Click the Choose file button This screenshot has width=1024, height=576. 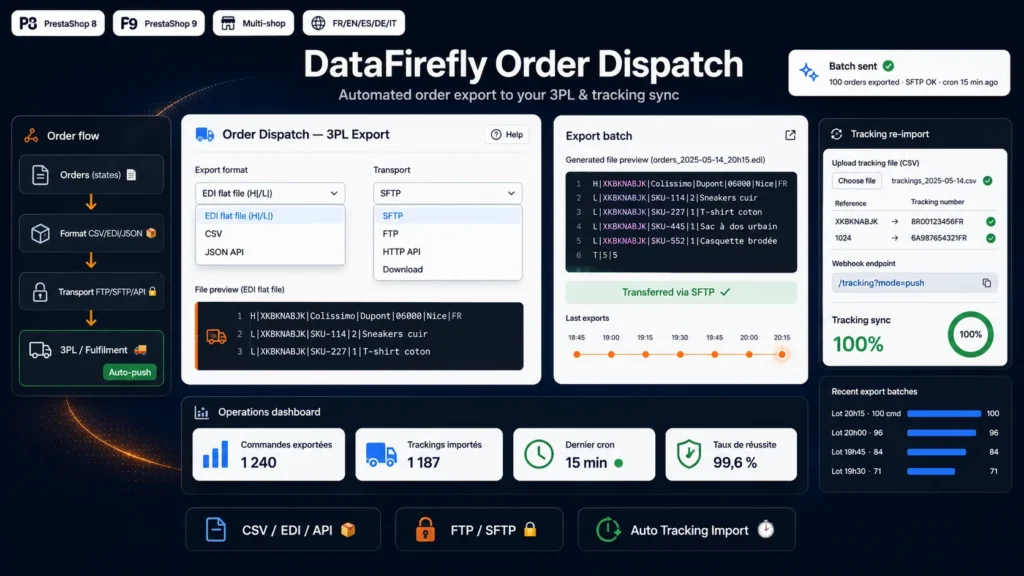(x=856, y=181)
